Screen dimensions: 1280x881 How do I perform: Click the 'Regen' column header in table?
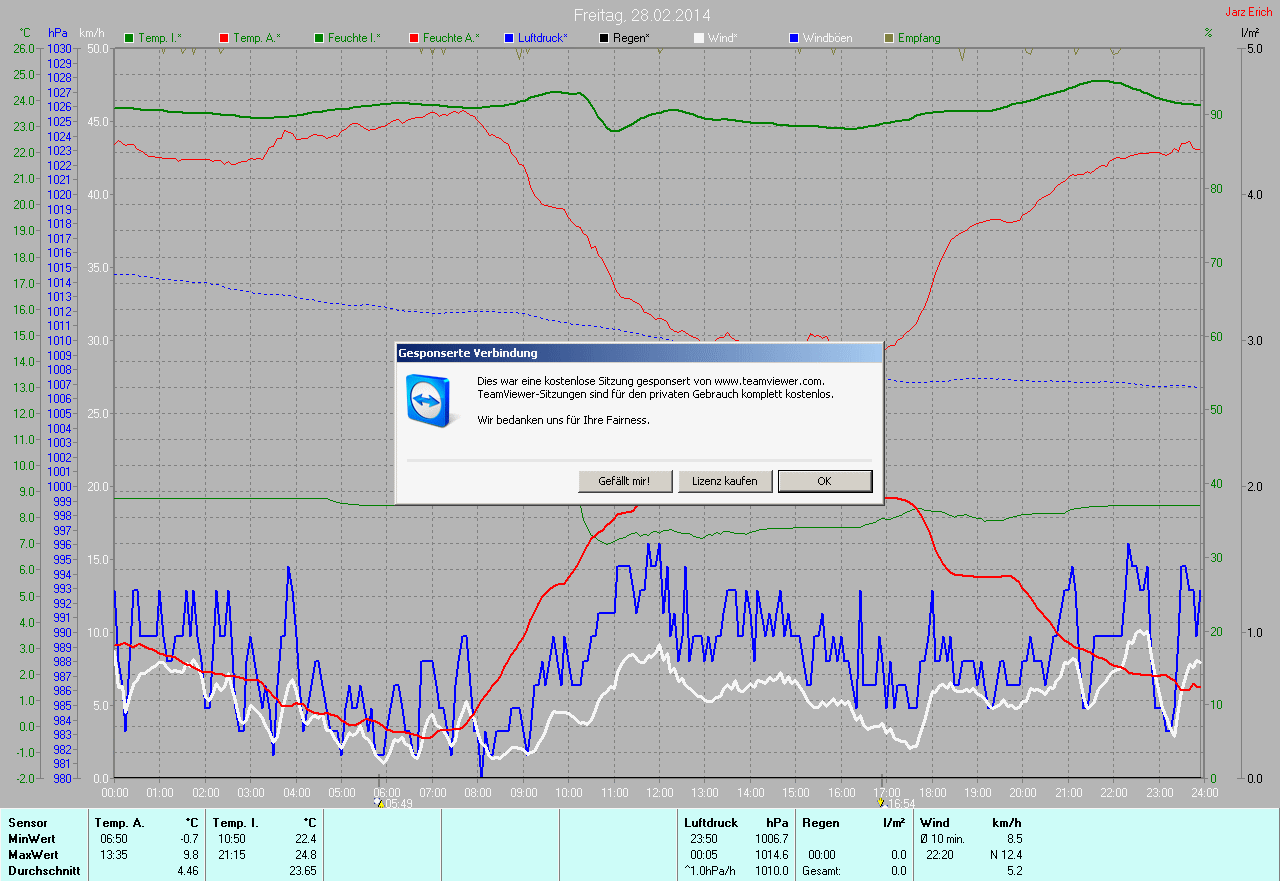coord(821,823)
